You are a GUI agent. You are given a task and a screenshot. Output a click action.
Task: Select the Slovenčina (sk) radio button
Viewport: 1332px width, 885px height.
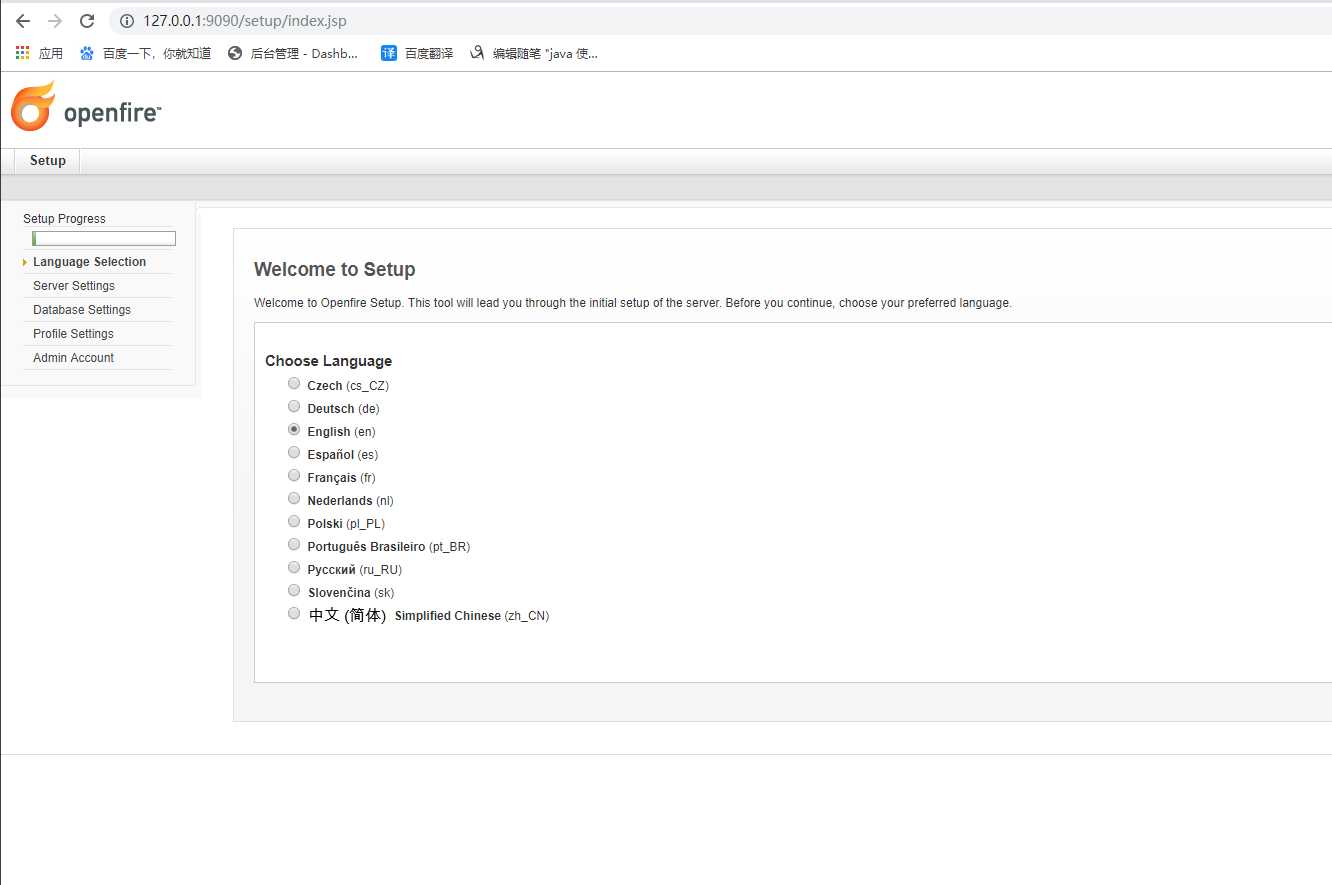click(x=294, y=590)
